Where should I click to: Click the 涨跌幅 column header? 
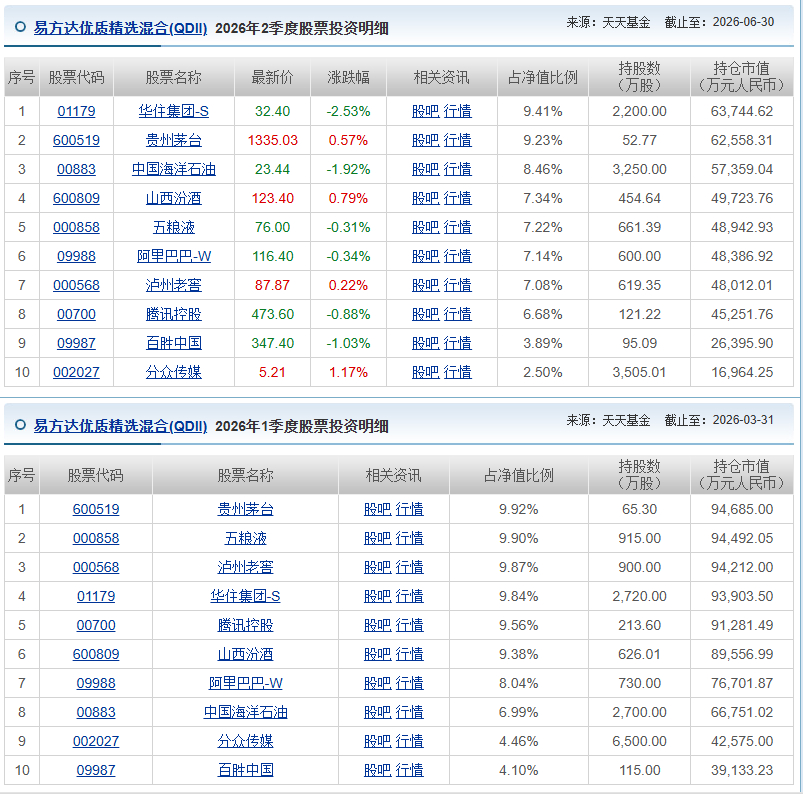[348, 77]
